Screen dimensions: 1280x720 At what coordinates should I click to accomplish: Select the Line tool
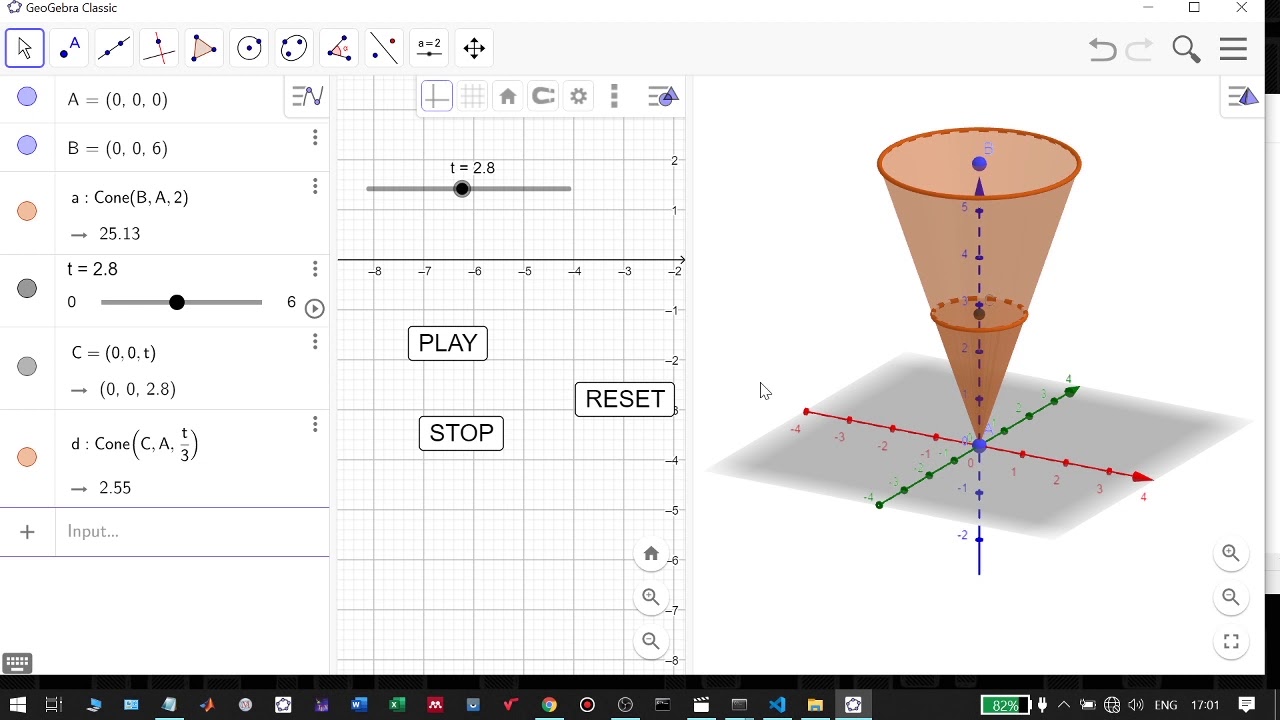115,48
